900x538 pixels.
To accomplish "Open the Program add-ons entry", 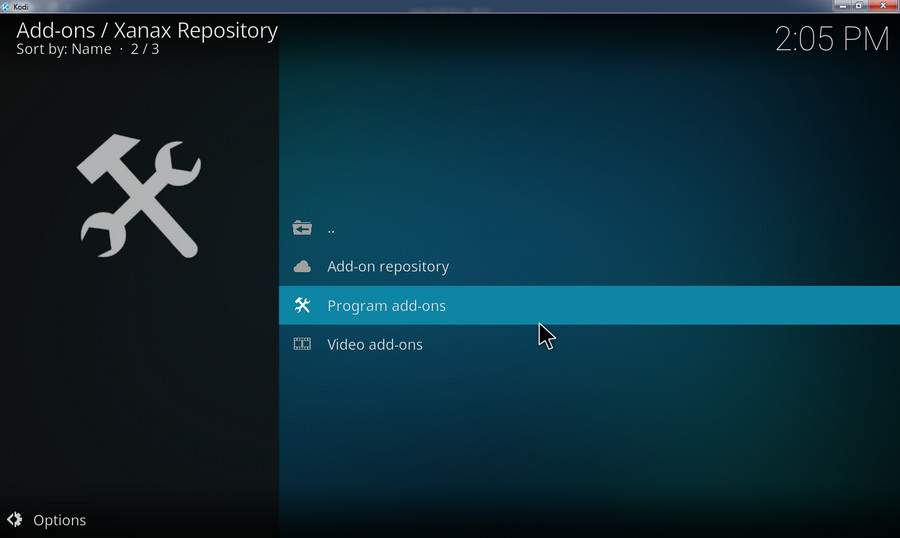I will [589, 305].
